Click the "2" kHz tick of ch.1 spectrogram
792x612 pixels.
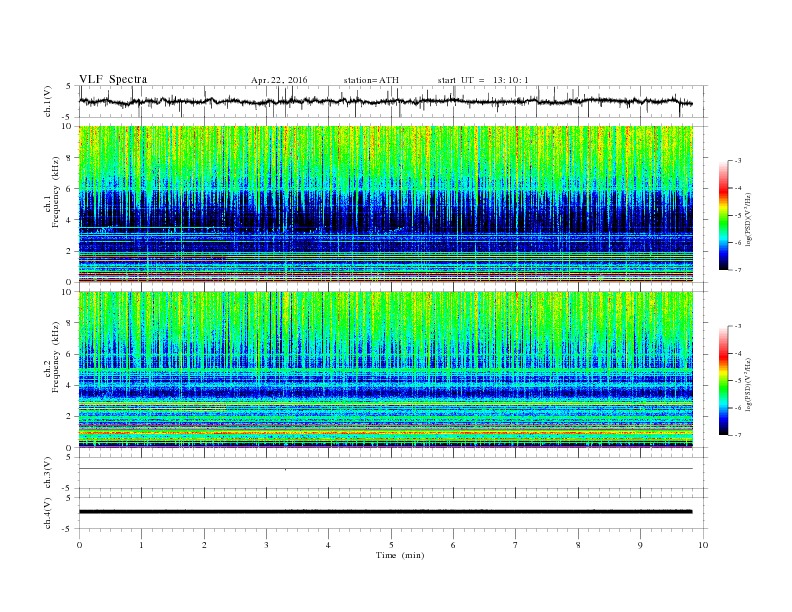(70, 251)
